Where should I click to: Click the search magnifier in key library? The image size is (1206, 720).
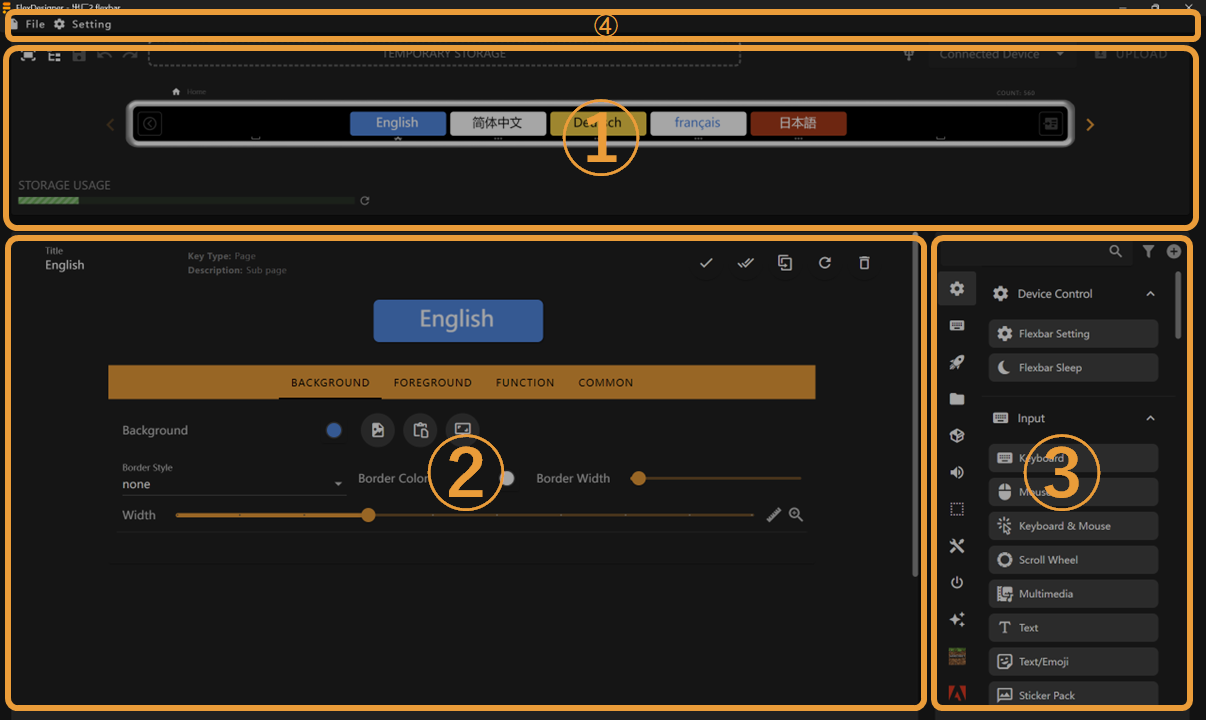pyautogui.click(x=1116, y=252)
